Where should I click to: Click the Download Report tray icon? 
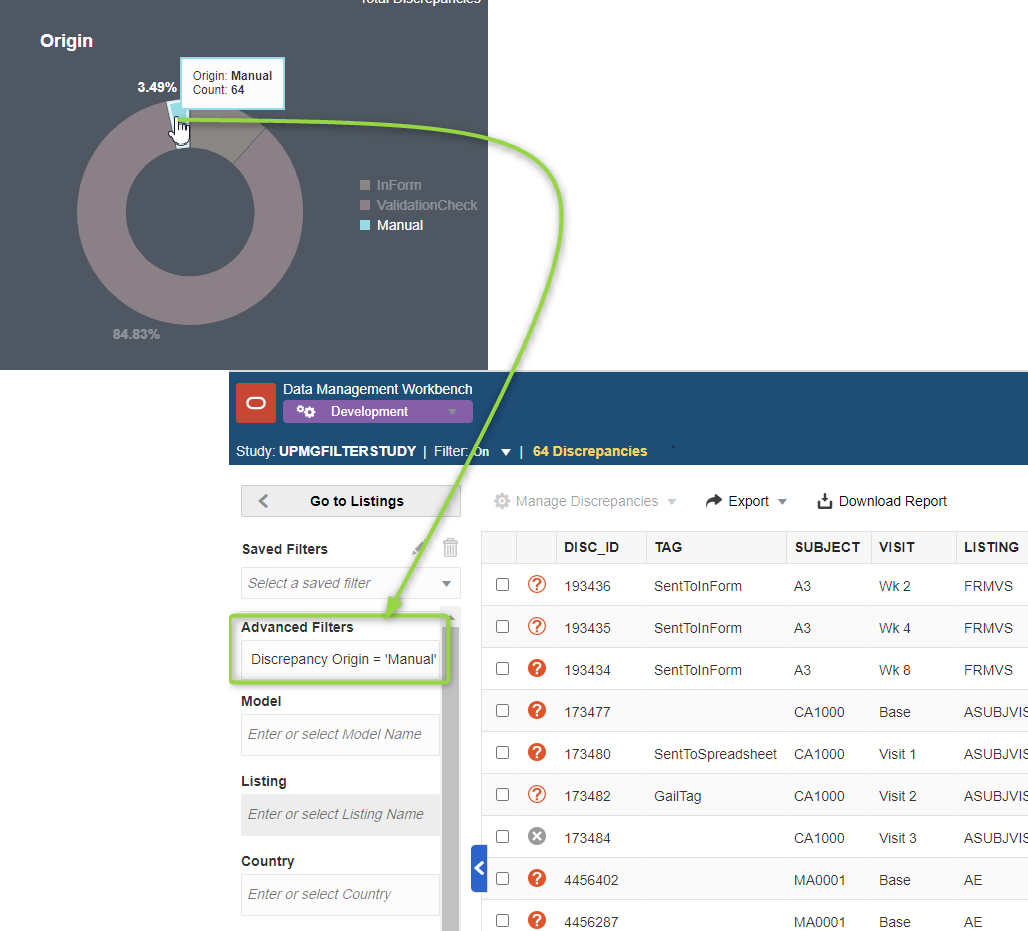click(x=825, y=501)
